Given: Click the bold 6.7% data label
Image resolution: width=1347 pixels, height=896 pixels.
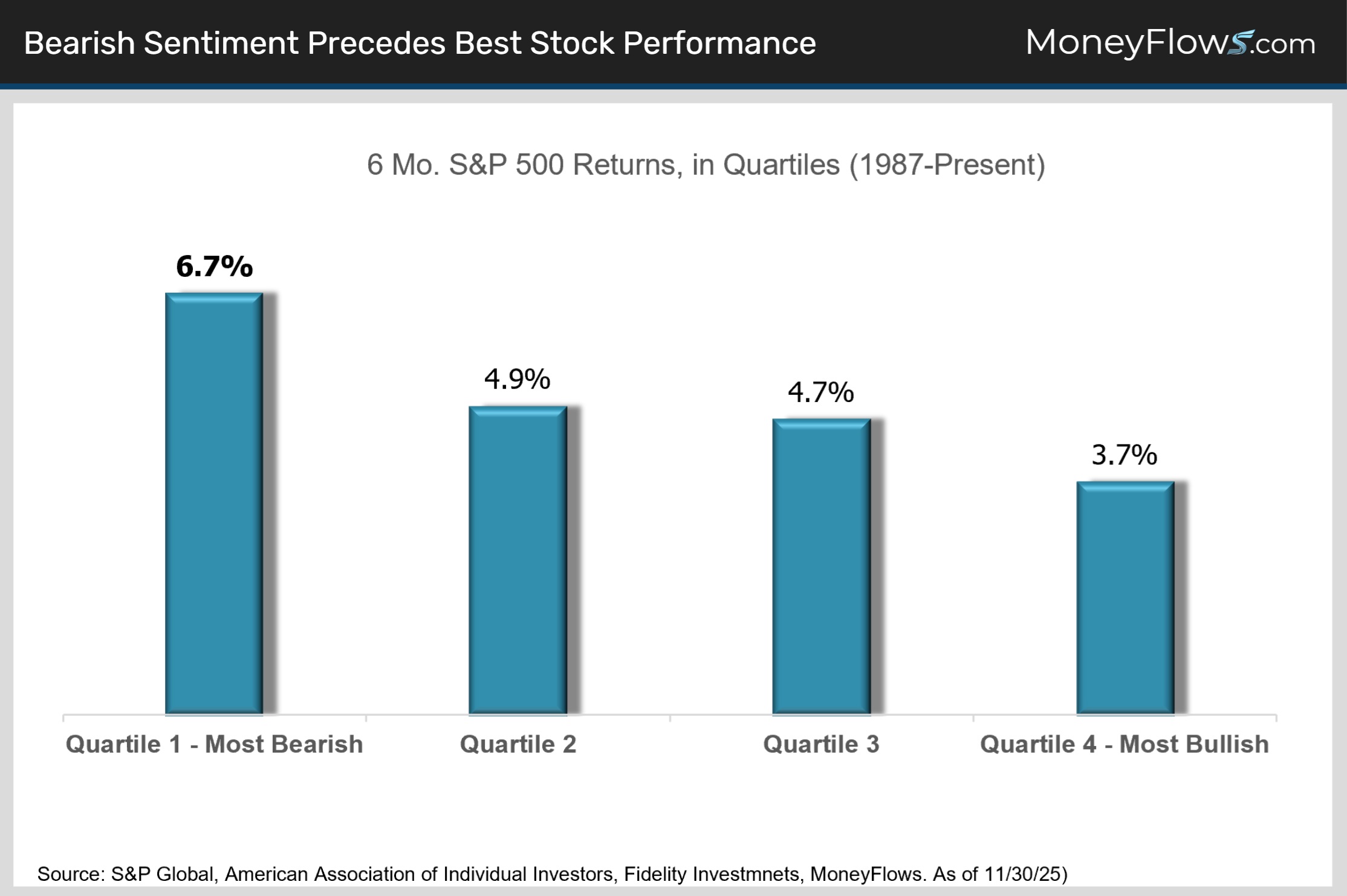Looking at the screenshot, I should click(x=214, y=267).
